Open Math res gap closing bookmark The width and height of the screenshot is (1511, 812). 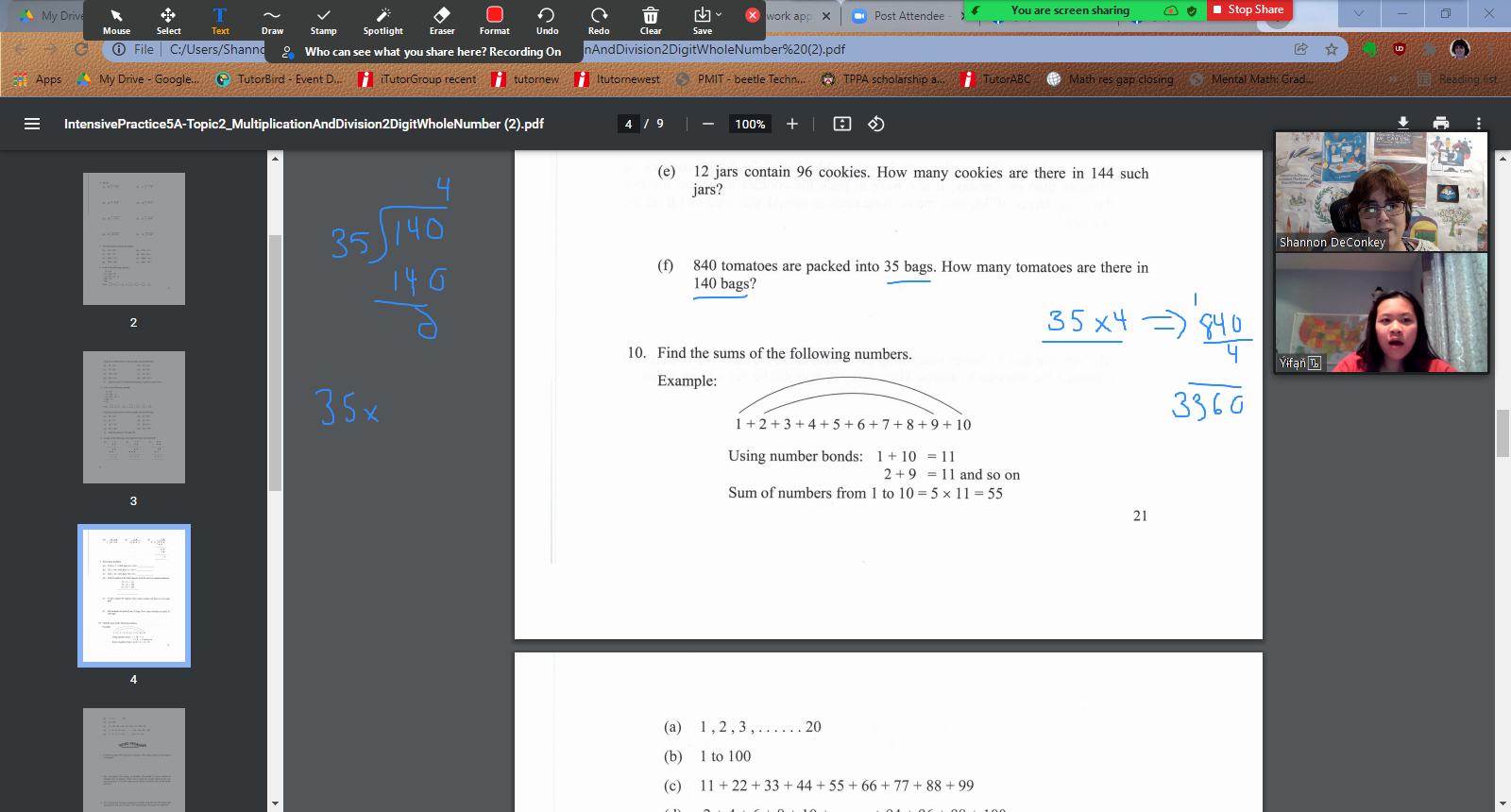click(1110, 79)
